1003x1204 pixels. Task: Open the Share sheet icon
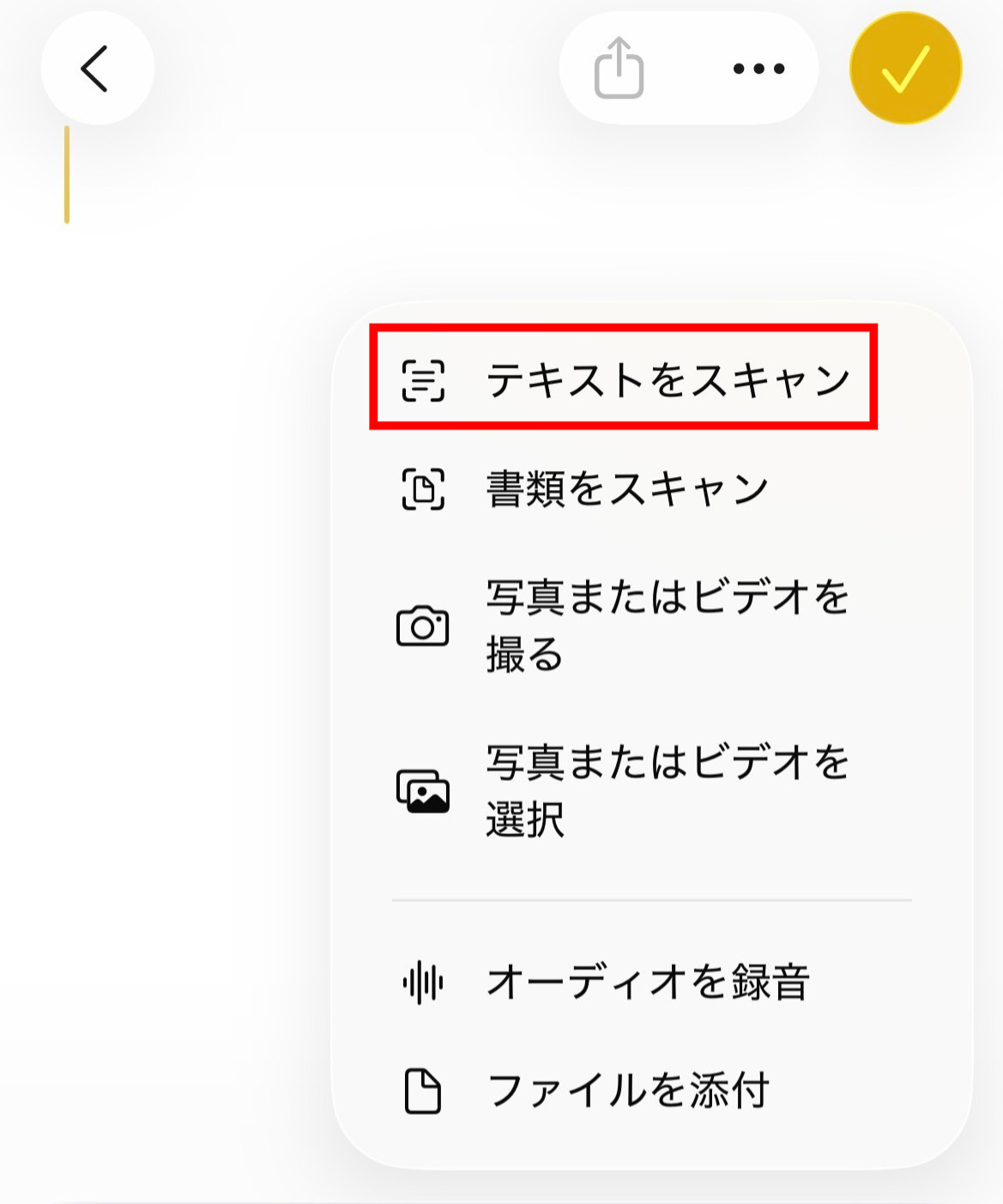tap(619, 69)
